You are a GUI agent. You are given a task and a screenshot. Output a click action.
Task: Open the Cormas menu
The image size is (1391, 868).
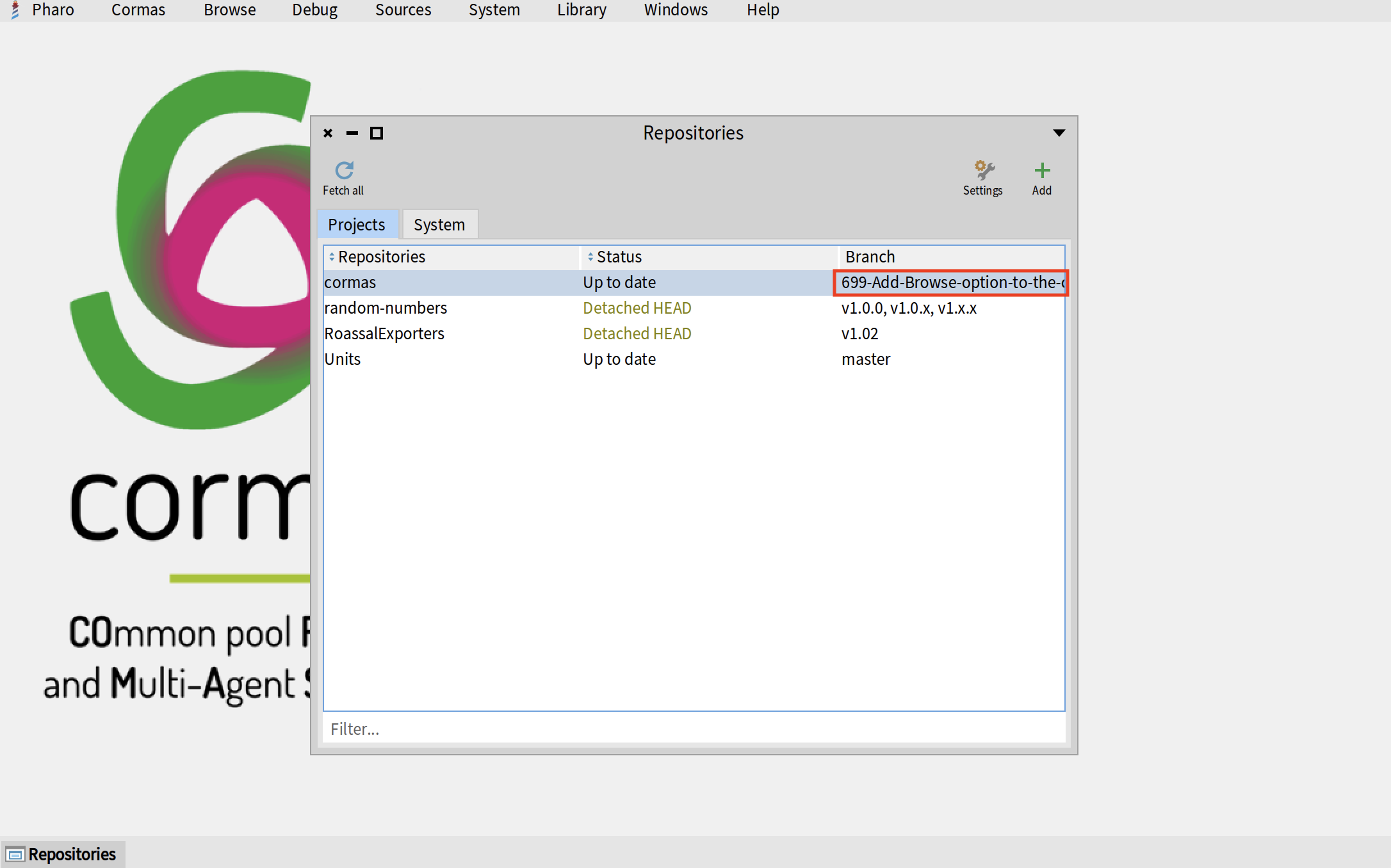[x=138, y=10]
